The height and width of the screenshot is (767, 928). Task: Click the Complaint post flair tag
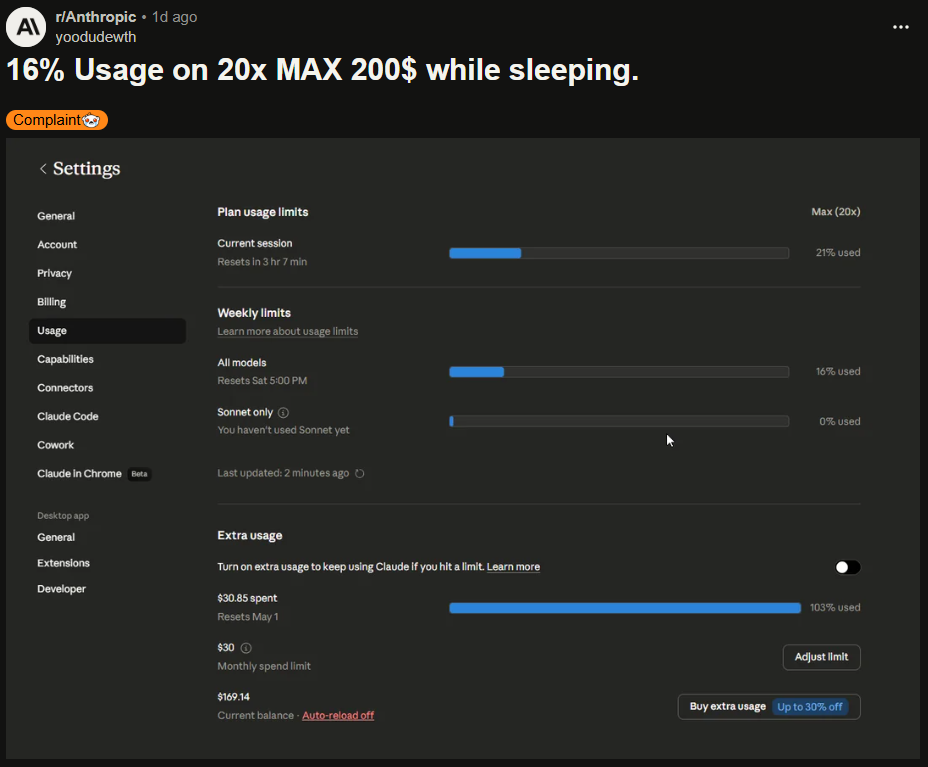pyautogui.click(x=57, y=120)
